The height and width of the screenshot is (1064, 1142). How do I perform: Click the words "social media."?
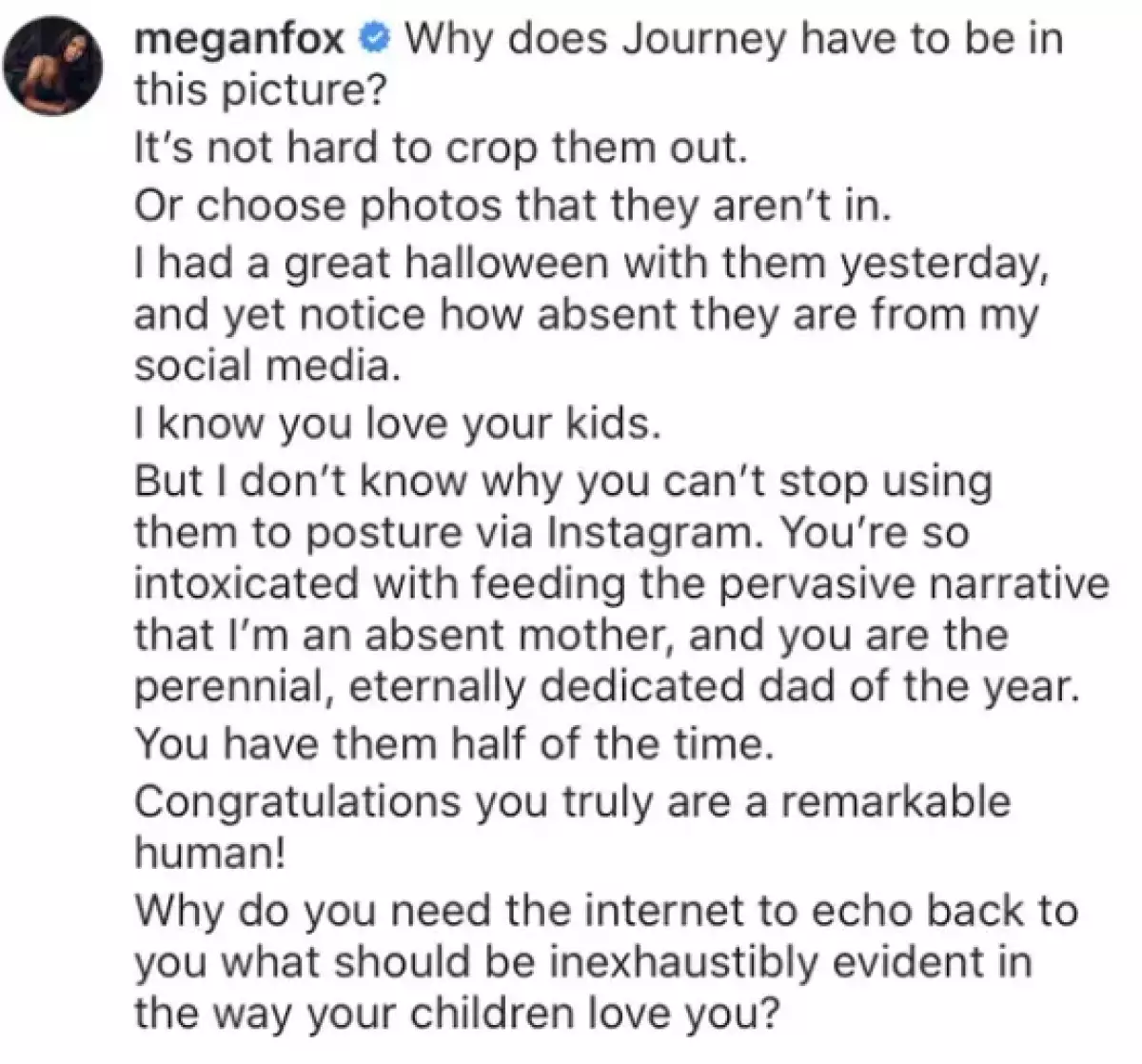pos(264,367)
